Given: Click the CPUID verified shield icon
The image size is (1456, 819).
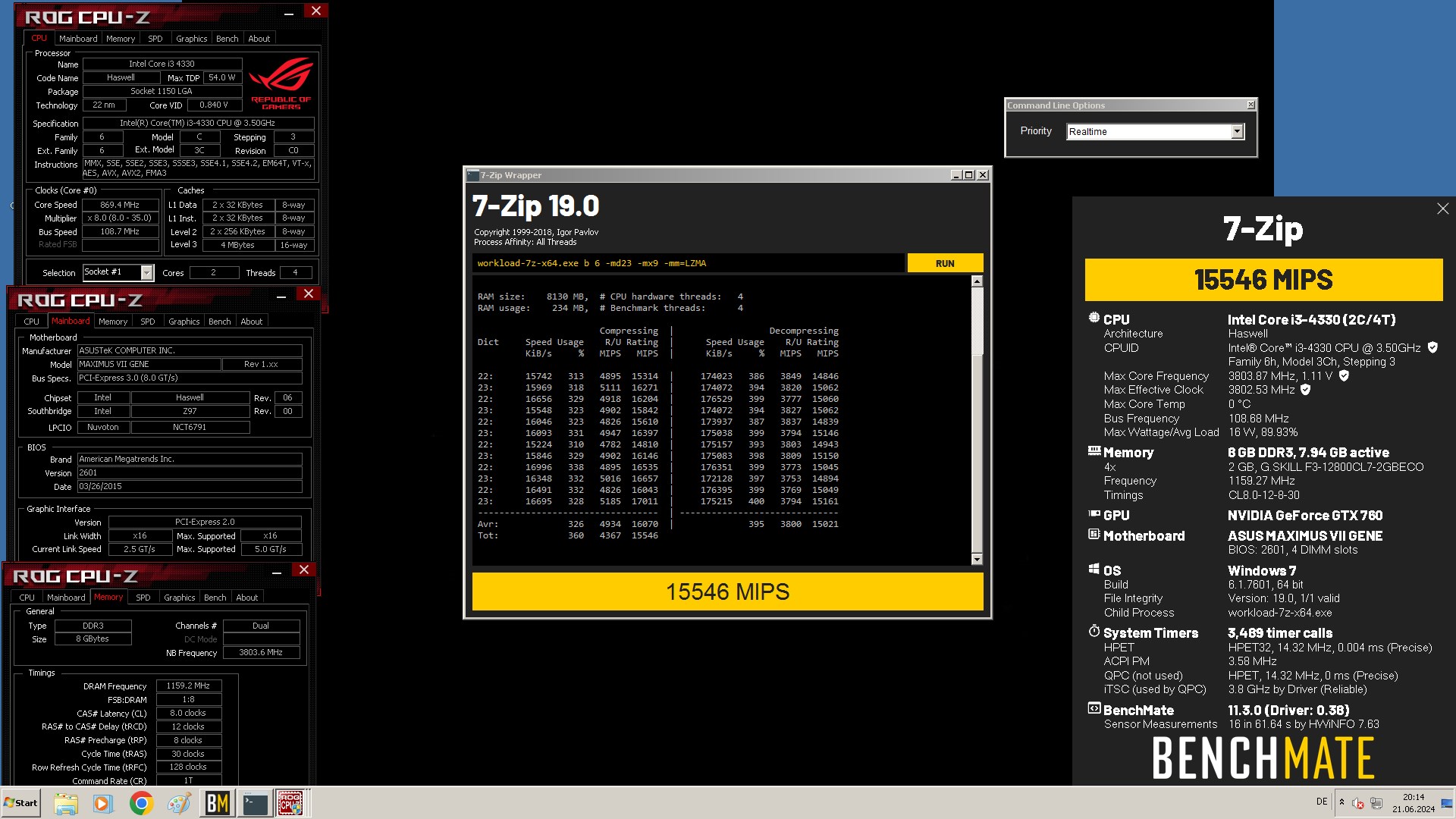Looking at the screenshot, I should 1432,347.
